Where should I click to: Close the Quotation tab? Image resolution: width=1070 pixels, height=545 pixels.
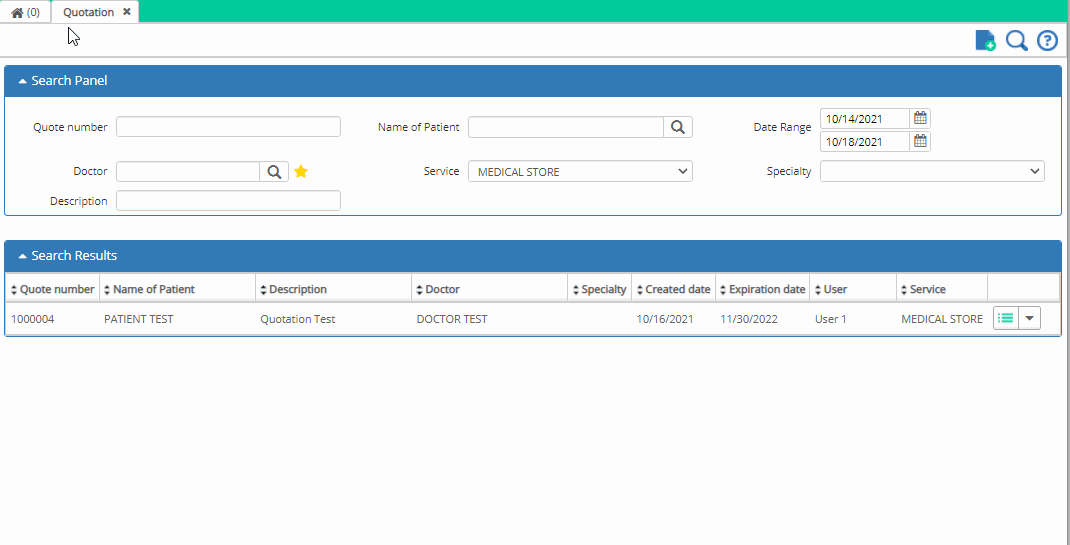click(127, 12)
